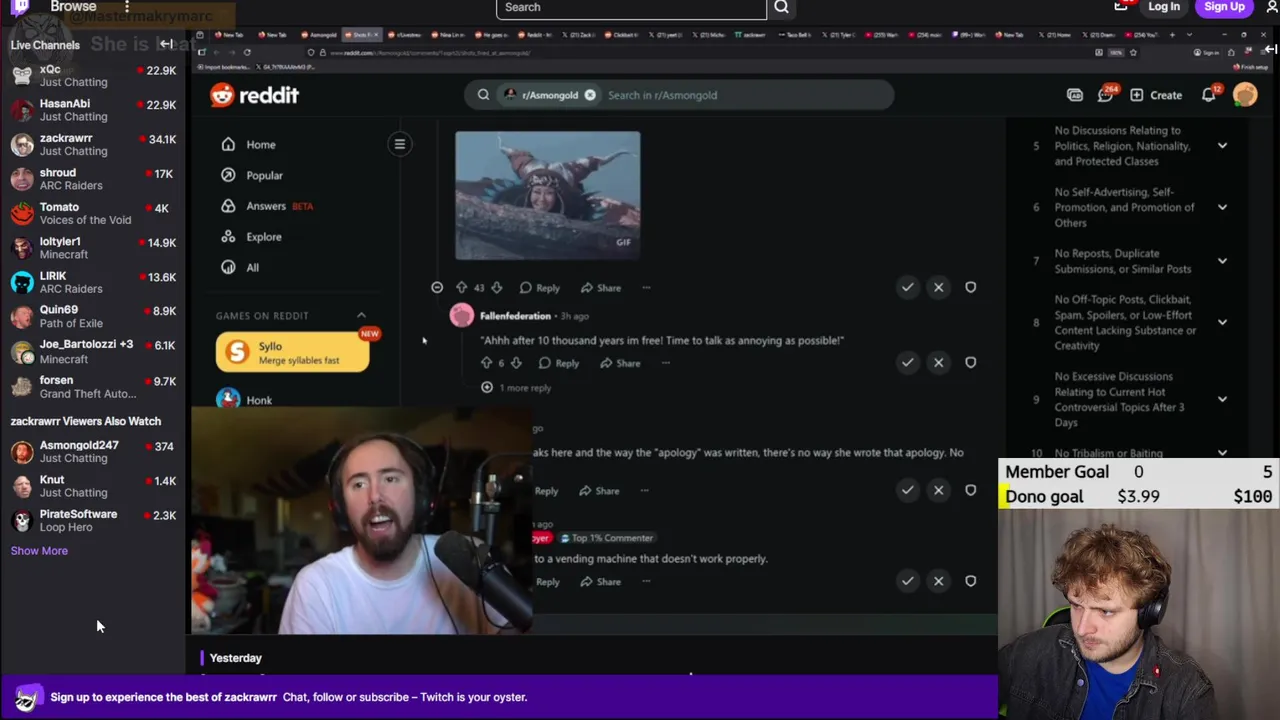Image resolution: width=1280 pixels, height=720 pixels.
Task: Click the Reddit Create post button
Action: click(x=1156, y=95)
